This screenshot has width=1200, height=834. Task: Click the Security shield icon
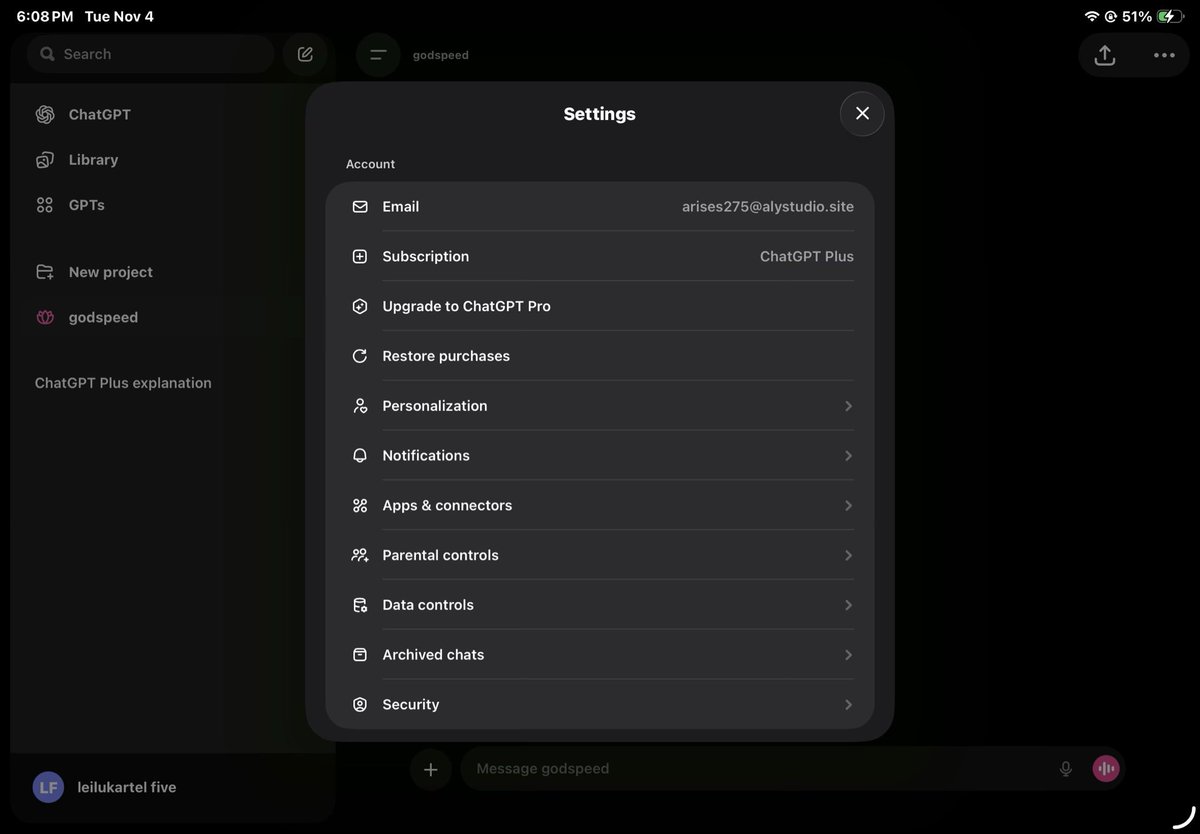click(360, 705)
